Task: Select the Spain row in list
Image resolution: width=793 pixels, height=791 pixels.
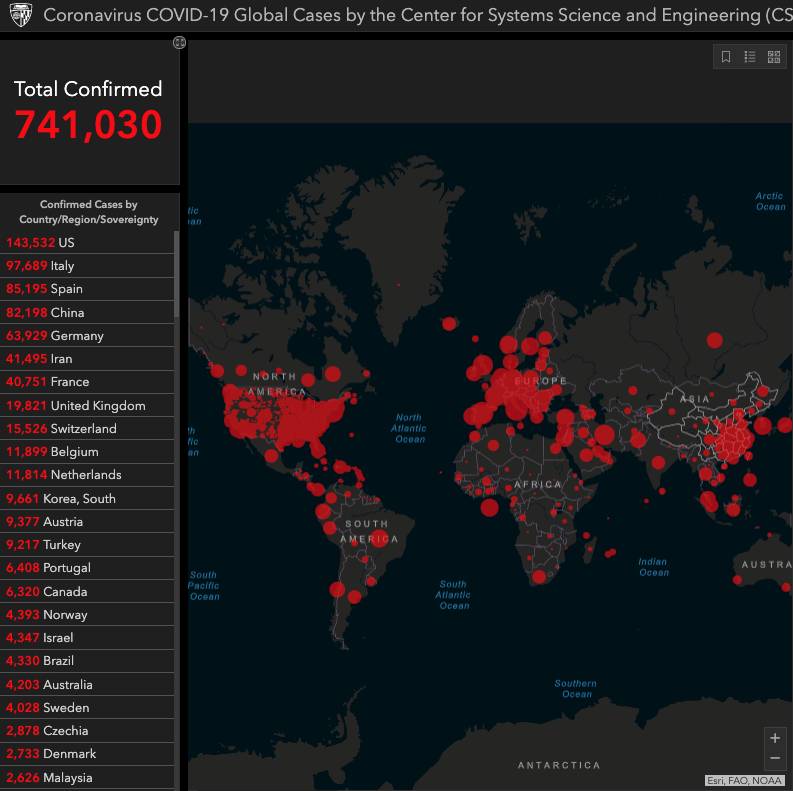Action: 87,289
